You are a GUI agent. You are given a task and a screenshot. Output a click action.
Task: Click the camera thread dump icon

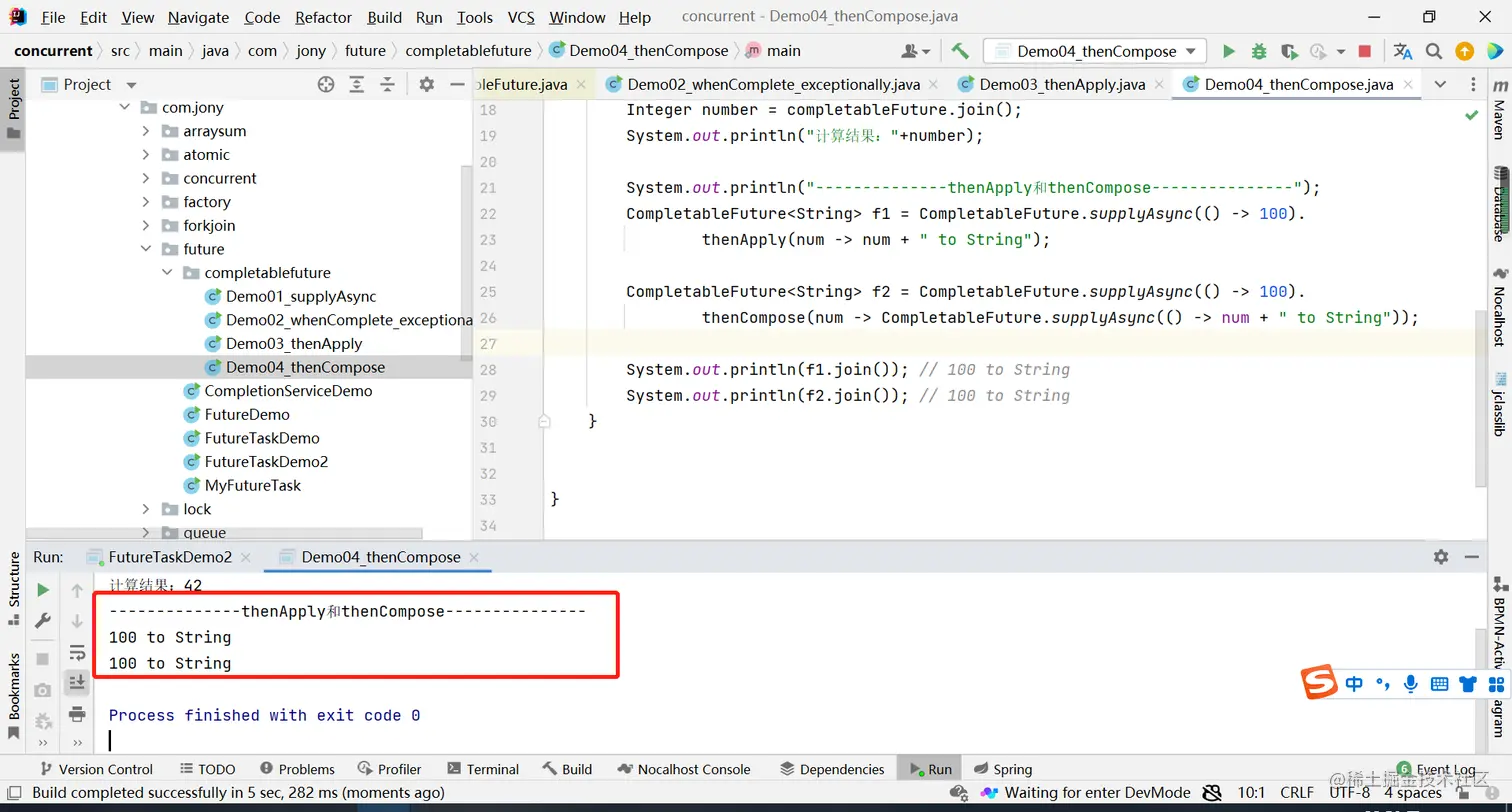click(x=43, y=690)
